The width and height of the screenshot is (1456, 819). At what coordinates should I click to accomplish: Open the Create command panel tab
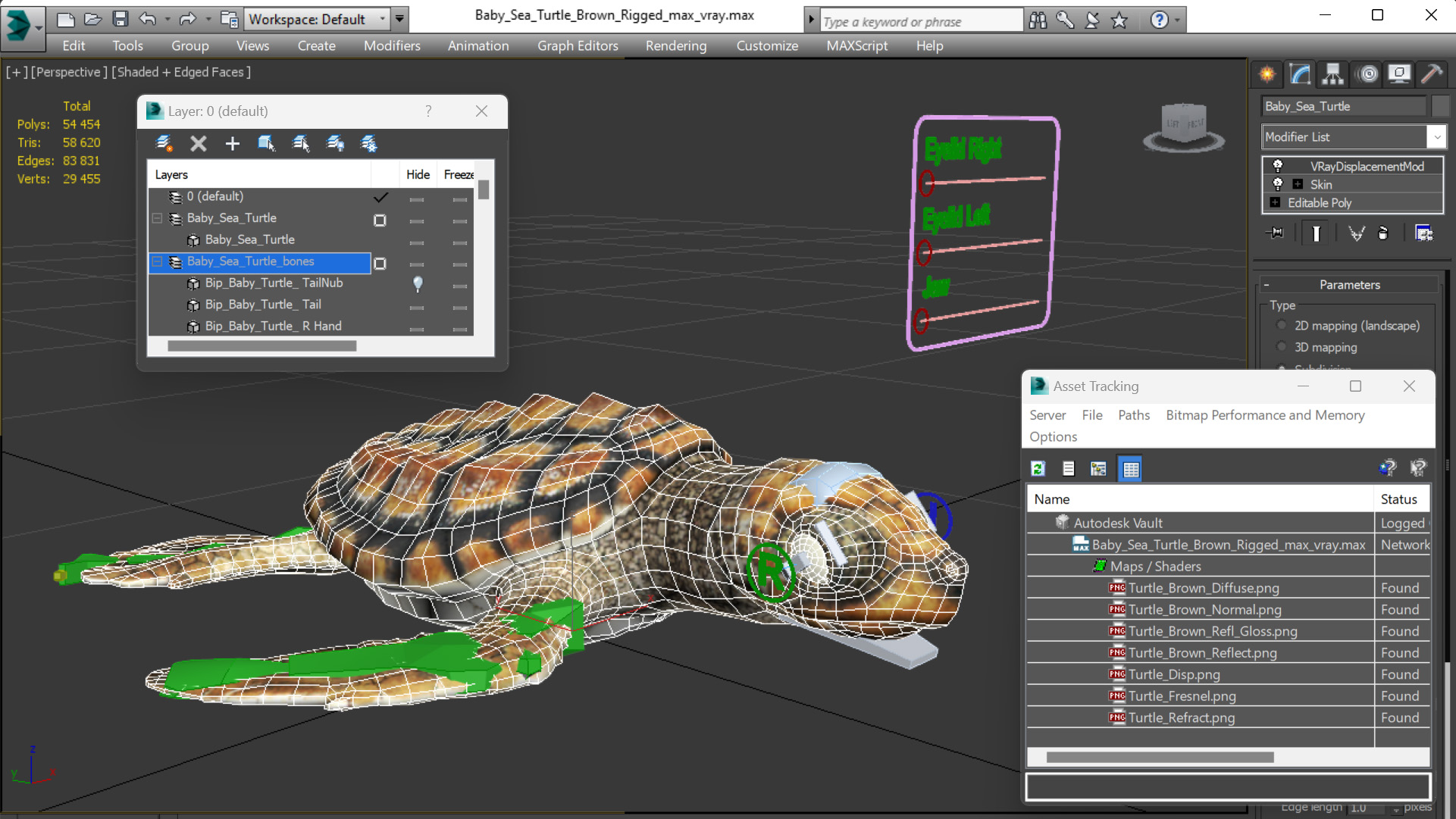coord(1267,73)
